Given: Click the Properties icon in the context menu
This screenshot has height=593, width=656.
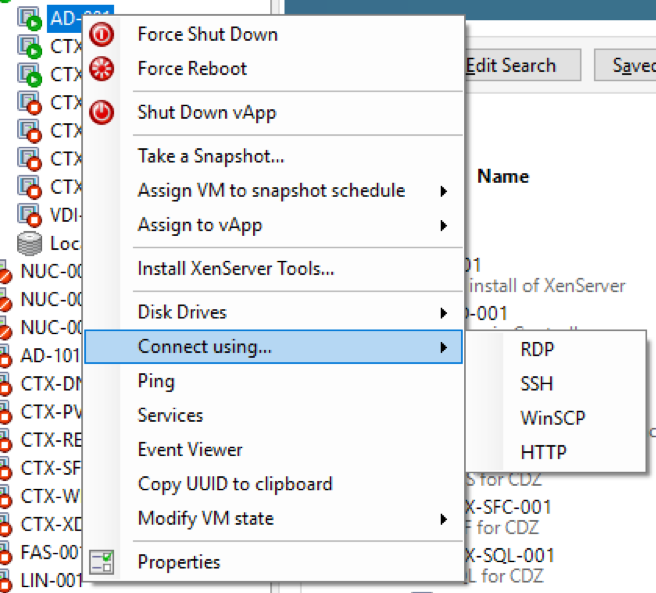Looking at the screenshot, I should point(102,563).
